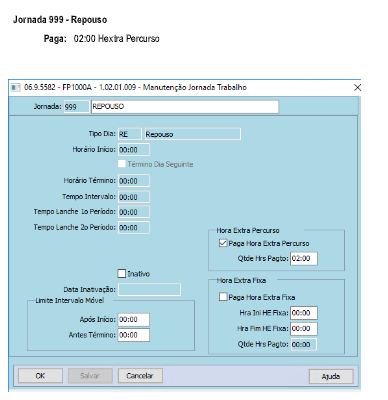Click the Tempo Lanche 2o Período field

[x=134, y=227]
